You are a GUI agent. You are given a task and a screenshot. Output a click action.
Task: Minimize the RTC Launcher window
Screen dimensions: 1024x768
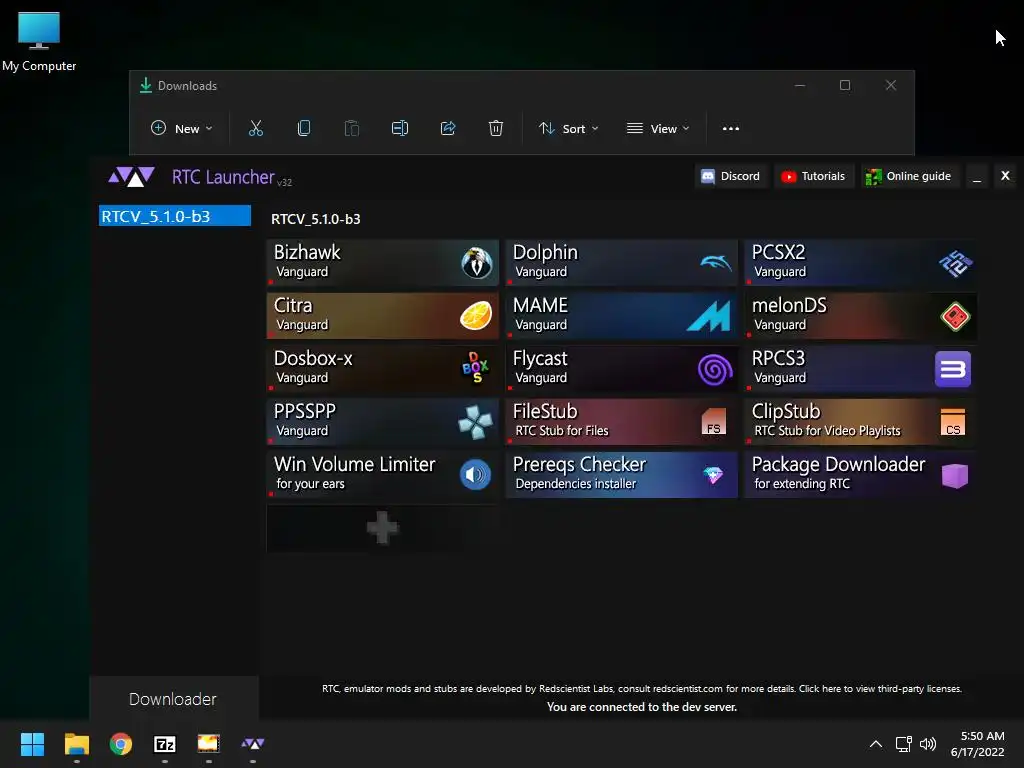coord(977,176)
